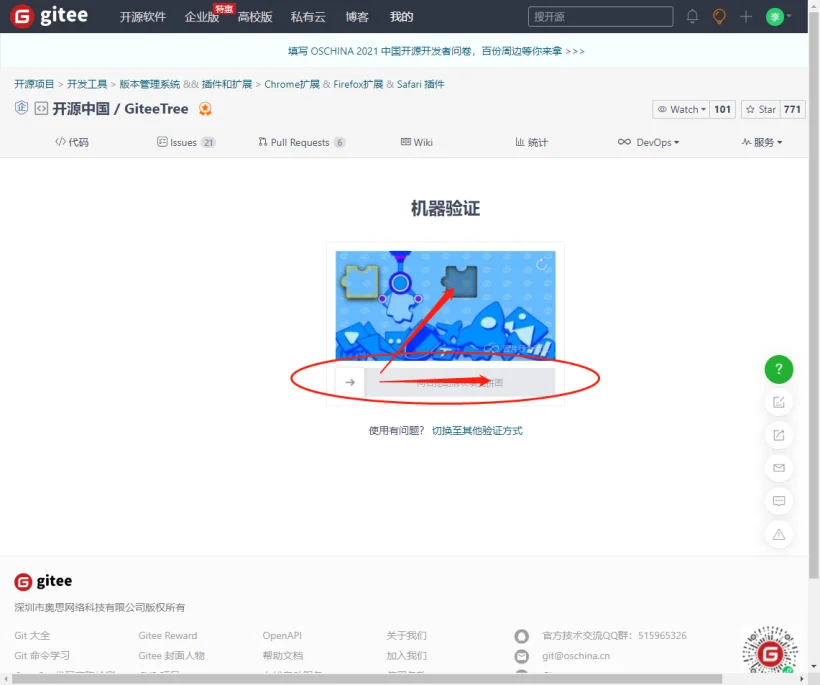Click the orange lightbulb tips icon
The width and height of the screenshot is (820, 685).
(720, 17)
